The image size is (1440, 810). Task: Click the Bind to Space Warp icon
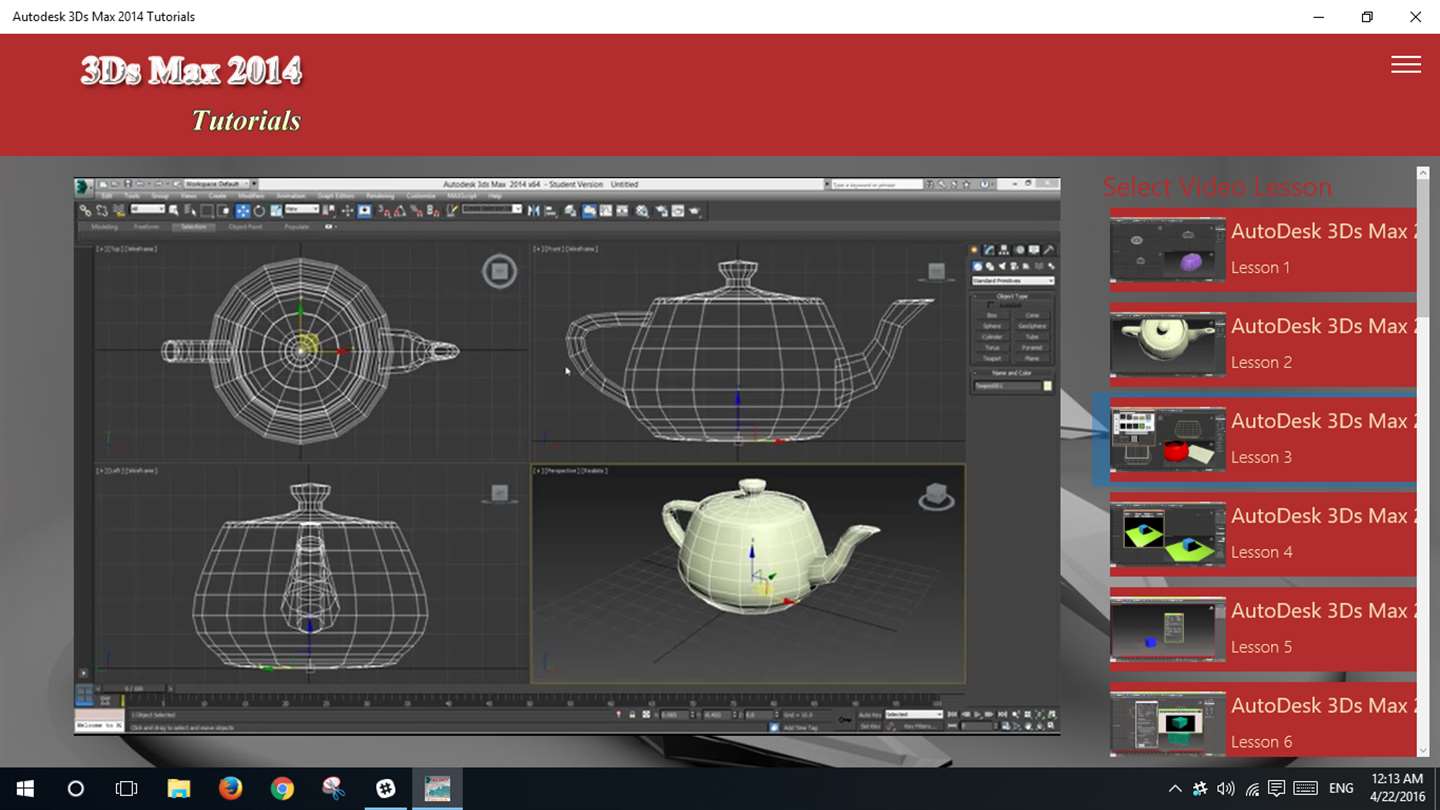click(118, 211)
